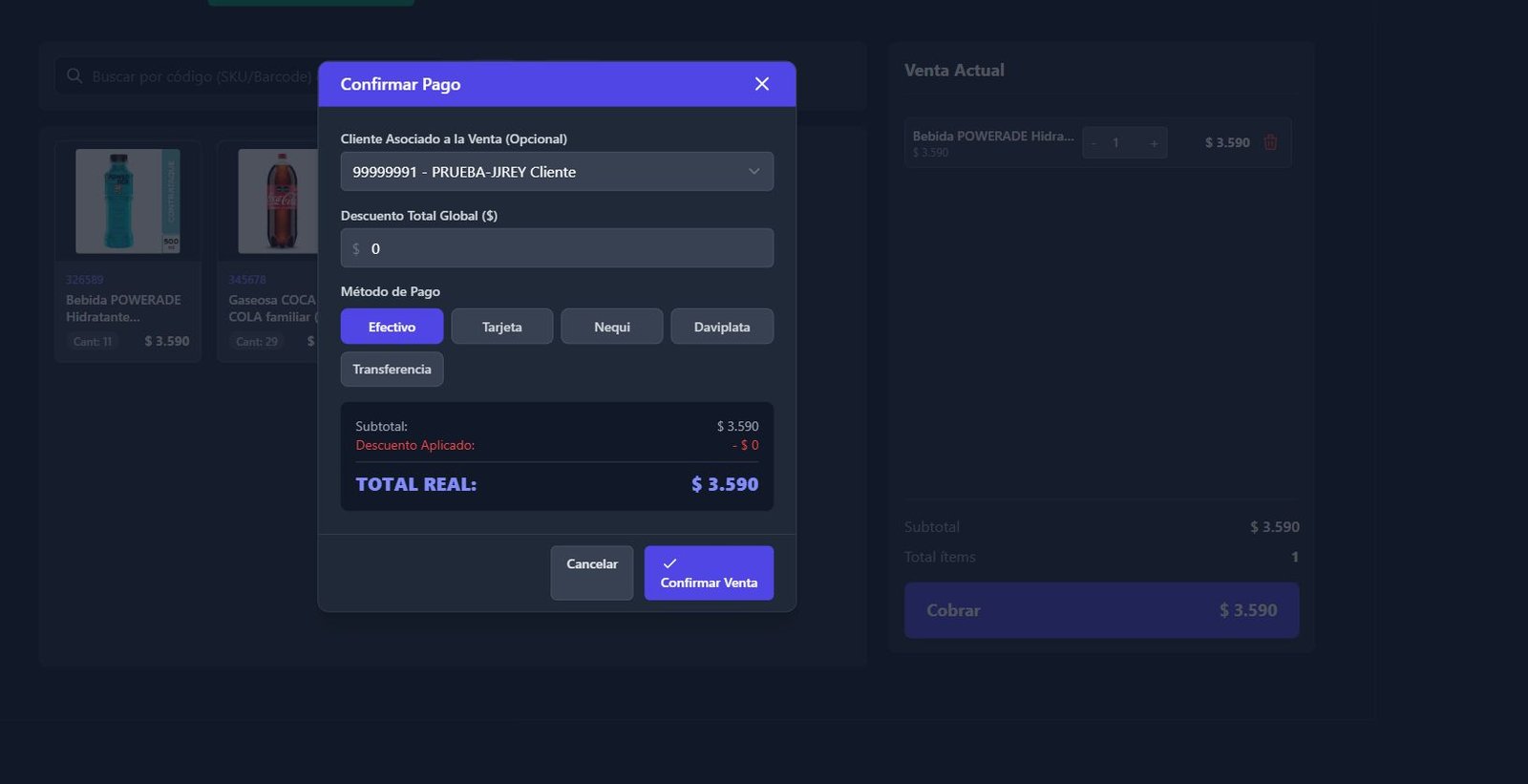1528x784 pixels.
Task: Click the TOTAL REAL amount $ 3.590
Action: pos(725,484)
